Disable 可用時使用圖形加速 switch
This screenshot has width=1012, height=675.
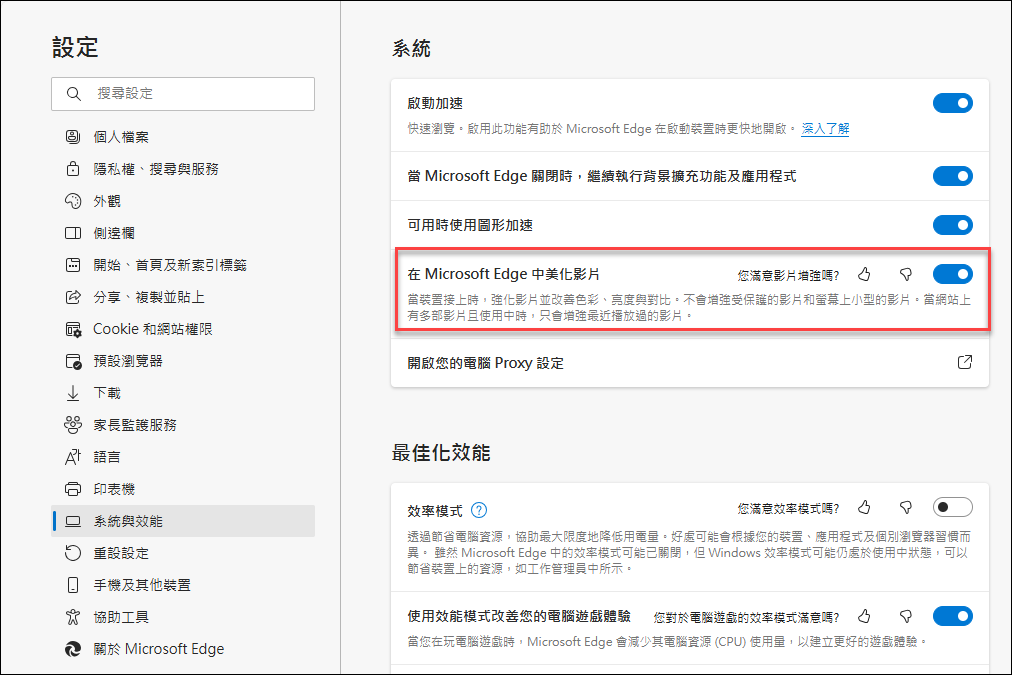(x=953, y=225)
